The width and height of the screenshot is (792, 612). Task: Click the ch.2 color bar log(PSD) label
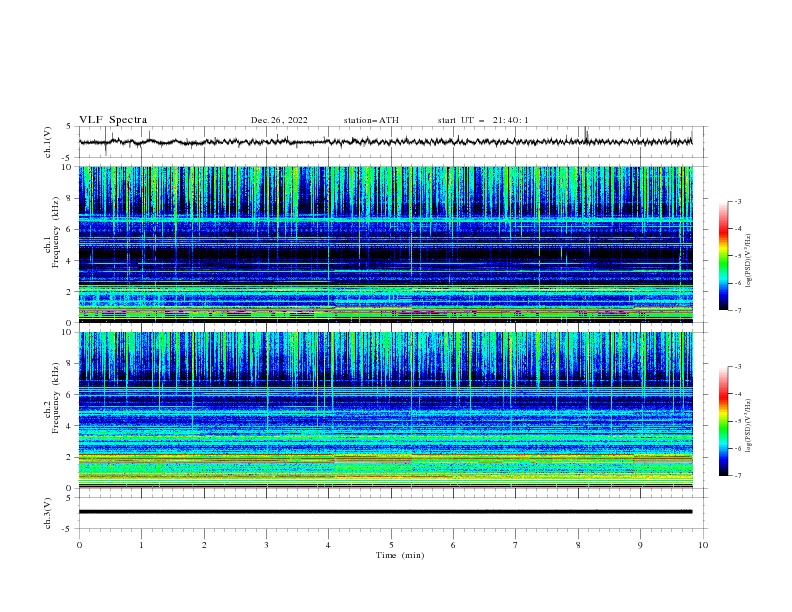(749, 425)
